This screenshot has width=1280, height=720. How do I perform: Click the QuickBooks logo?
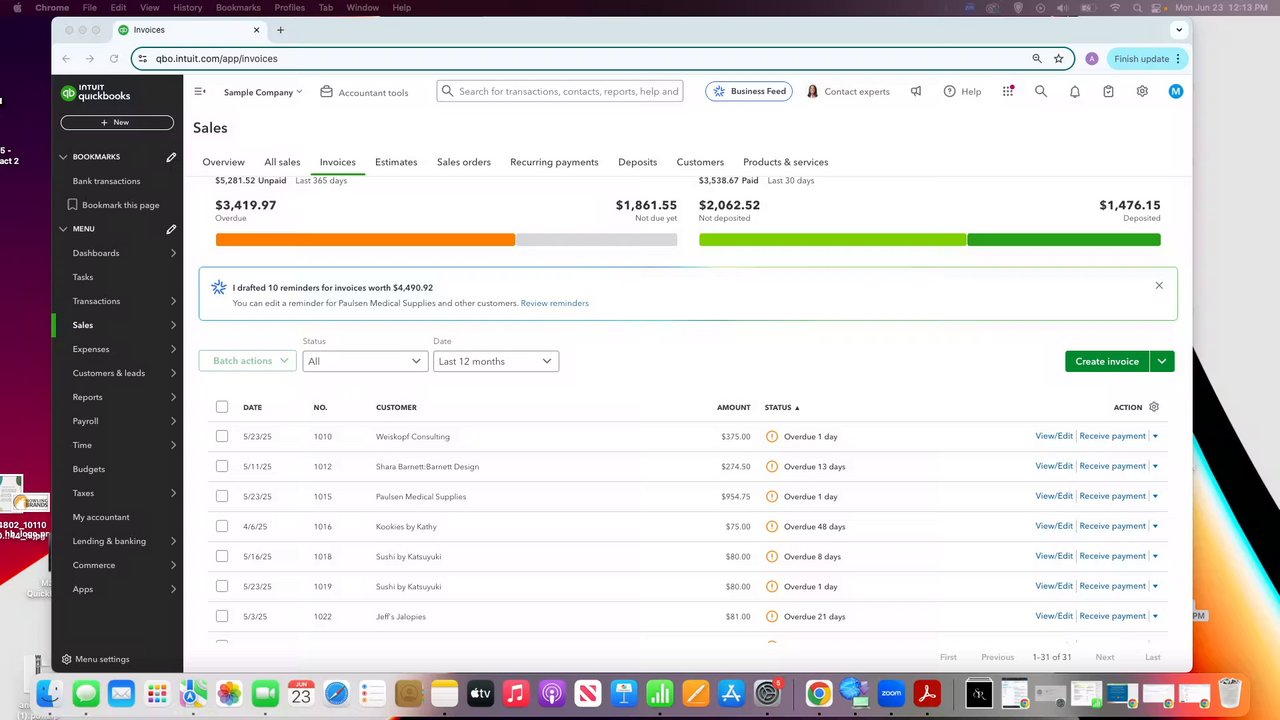(96, 93)
